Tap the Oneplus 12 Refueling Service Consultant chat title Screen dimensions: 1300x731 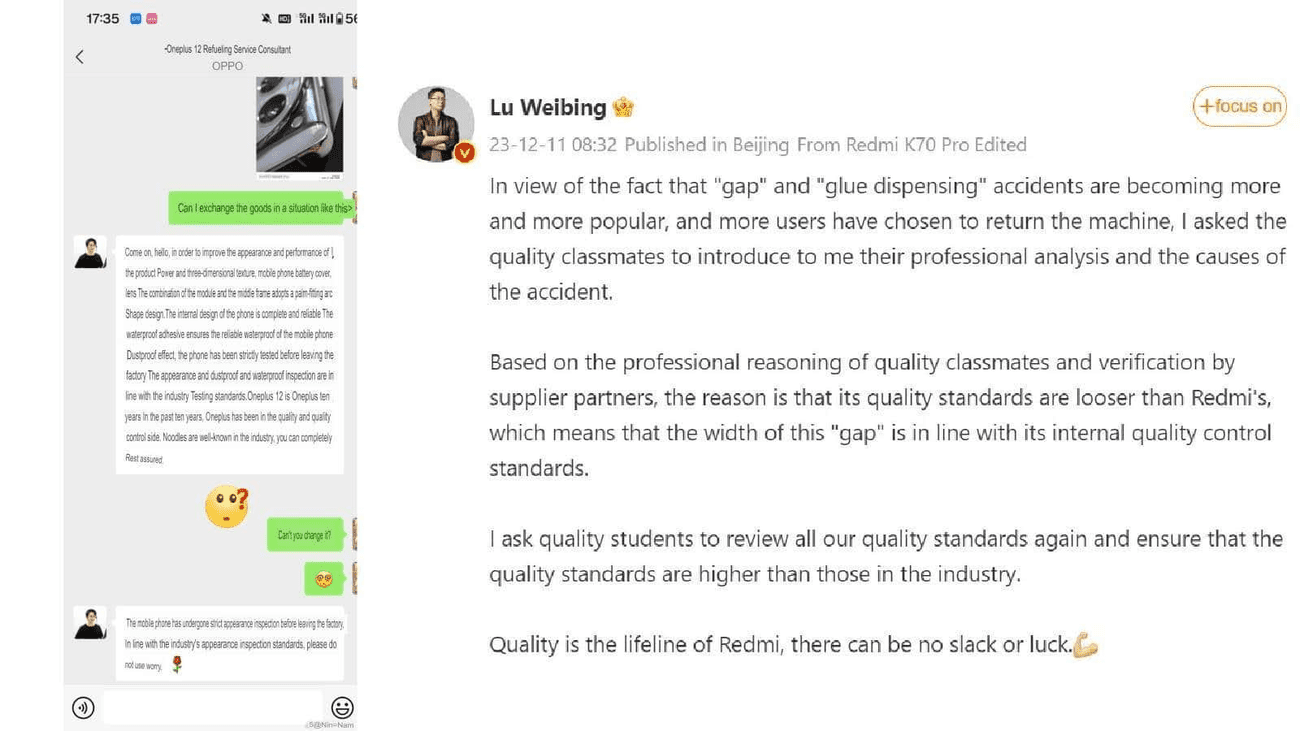[227, 49]
